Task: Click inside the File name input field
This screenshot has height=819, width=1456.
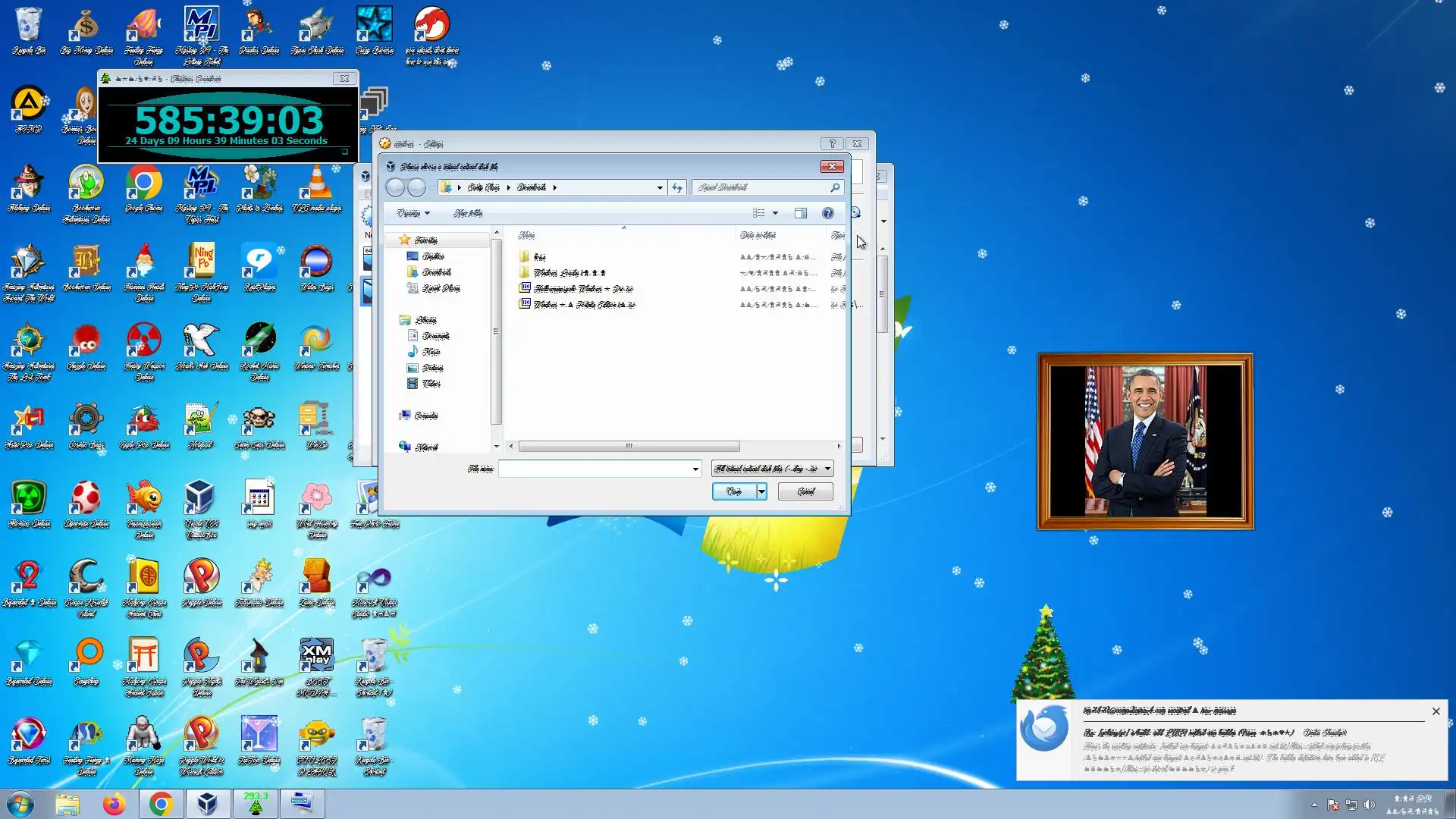Action: tap(595, 469)
